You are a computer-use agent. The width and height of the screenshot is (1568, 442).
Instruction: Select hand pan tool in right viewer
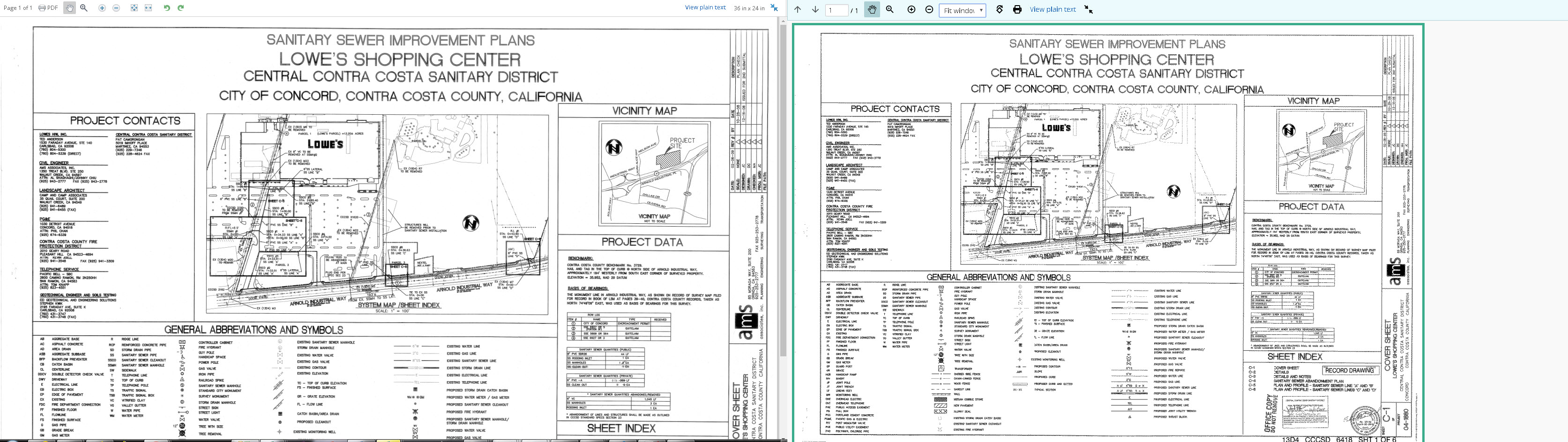[x=872, y=10]
